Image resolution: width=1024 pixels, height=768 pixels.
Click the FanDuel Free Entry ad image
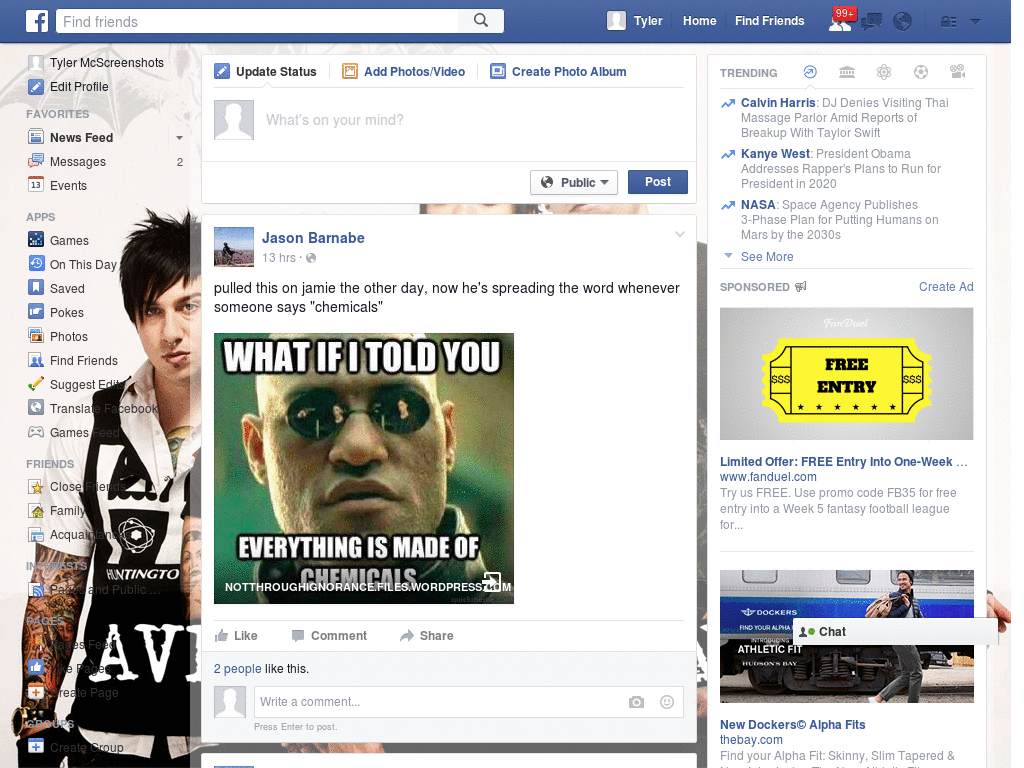pyautogui.click(x=846, y=374)
